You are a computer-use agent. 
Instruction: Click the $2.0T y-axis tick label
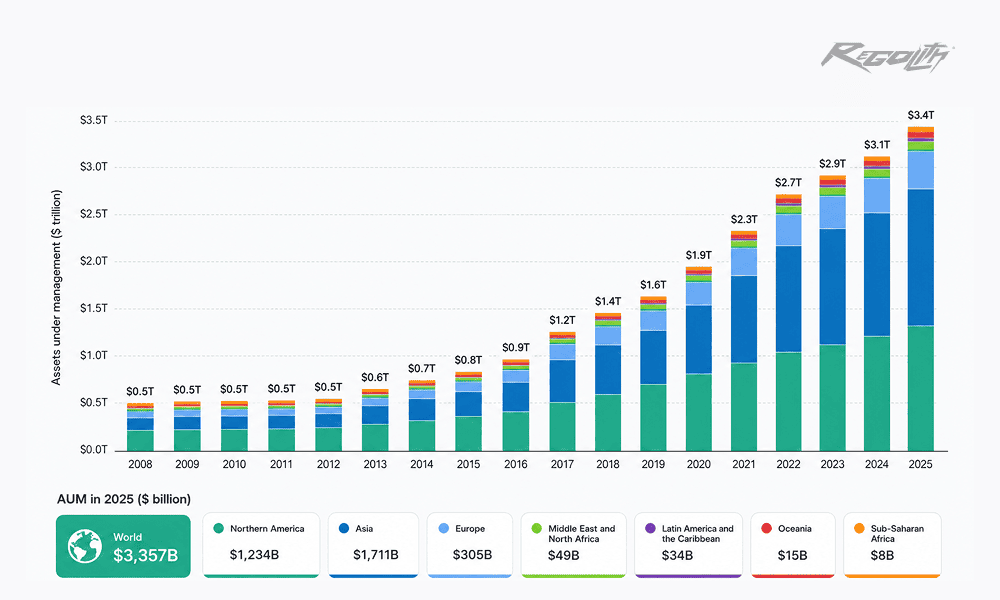94,261
